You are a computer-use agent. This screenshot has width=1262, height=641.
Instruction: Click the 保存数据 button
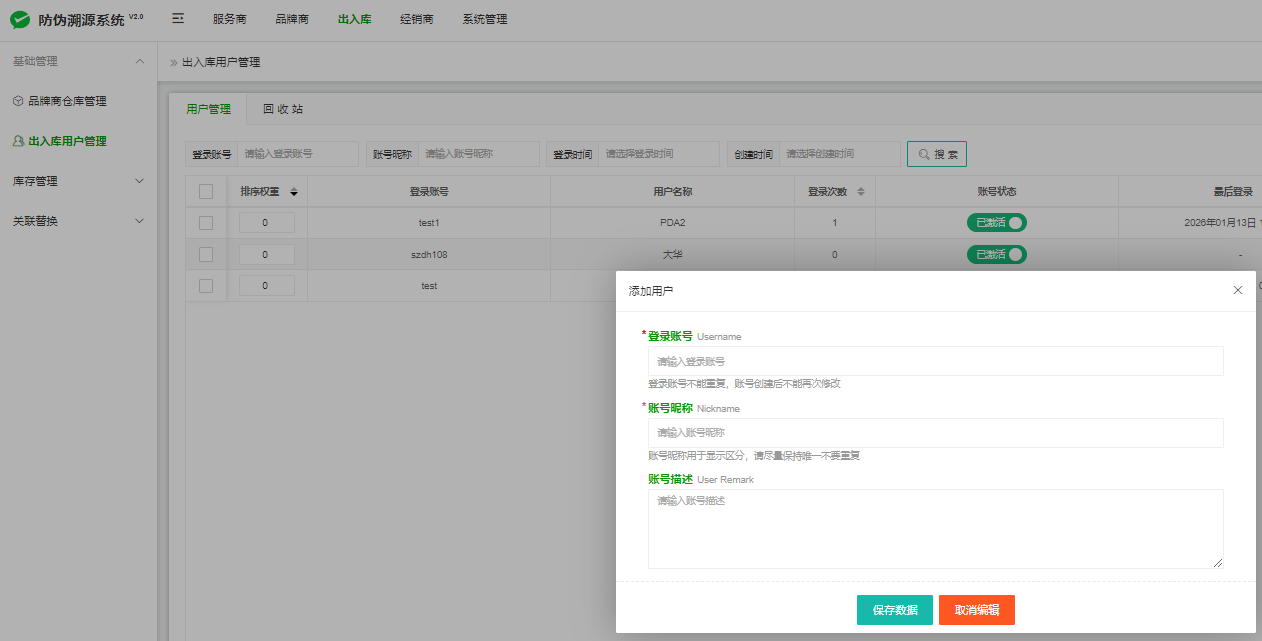895,610
